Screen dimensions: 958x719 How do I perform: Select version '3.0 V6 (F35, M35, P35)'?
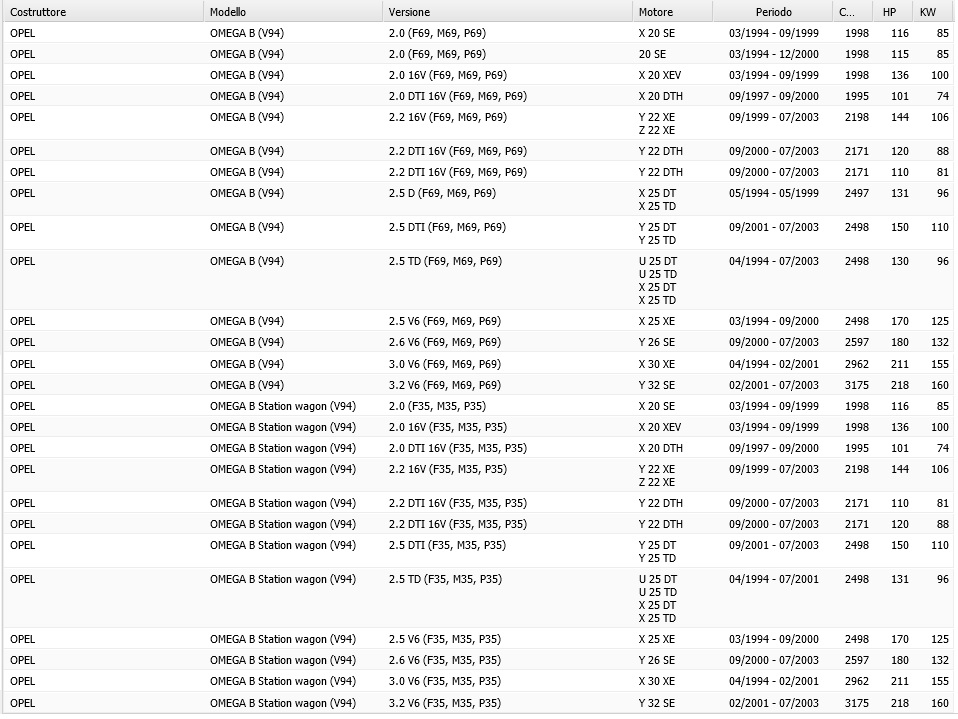coord(444,681)
